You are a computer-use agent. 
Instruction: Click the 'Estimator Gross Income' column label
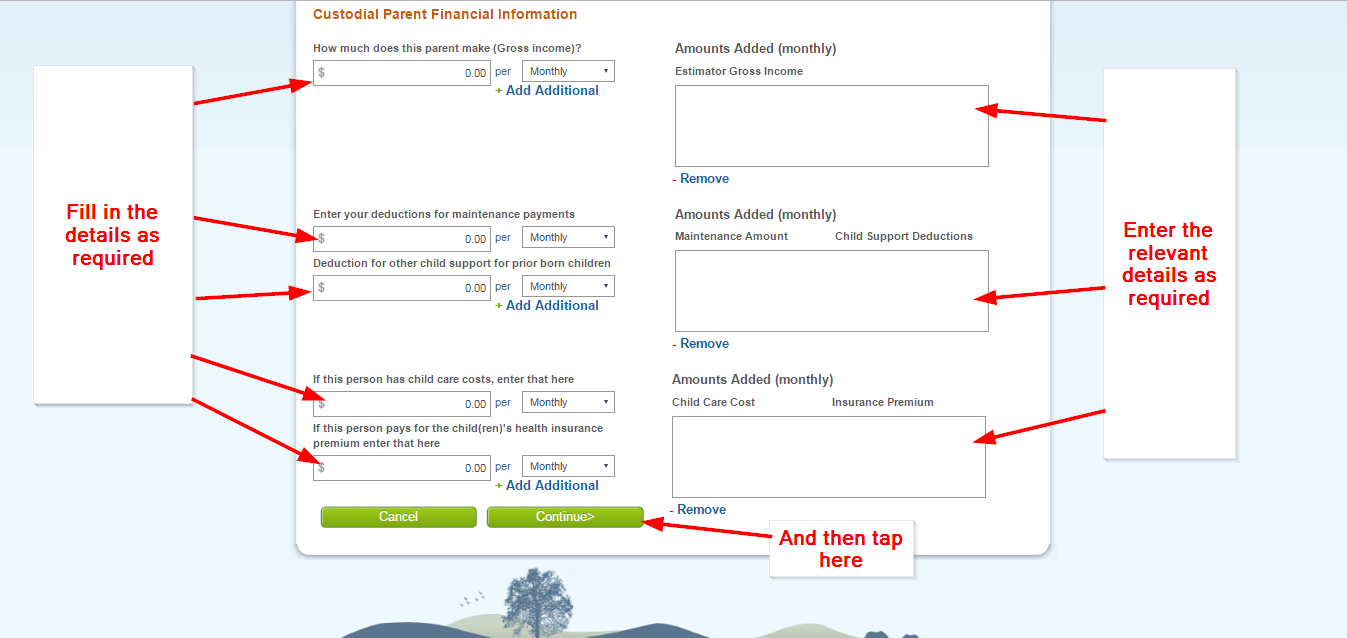[739, 71]
